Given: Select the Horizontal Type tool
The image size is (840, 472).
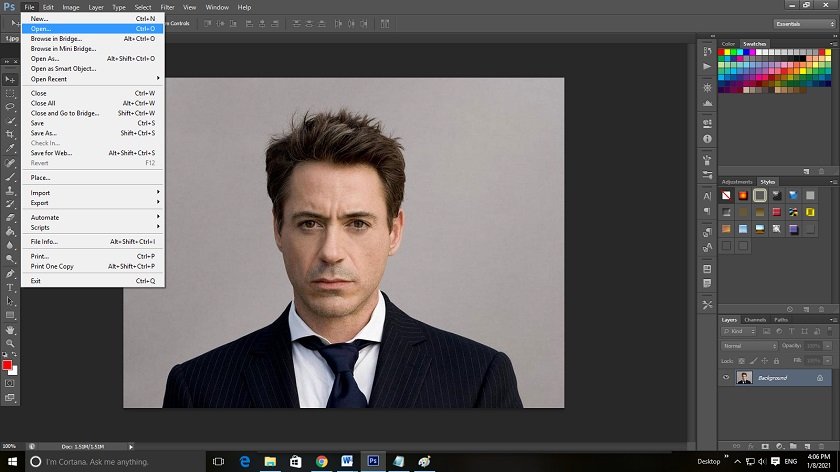Looking at the screenshot, I should coord(10,287).
